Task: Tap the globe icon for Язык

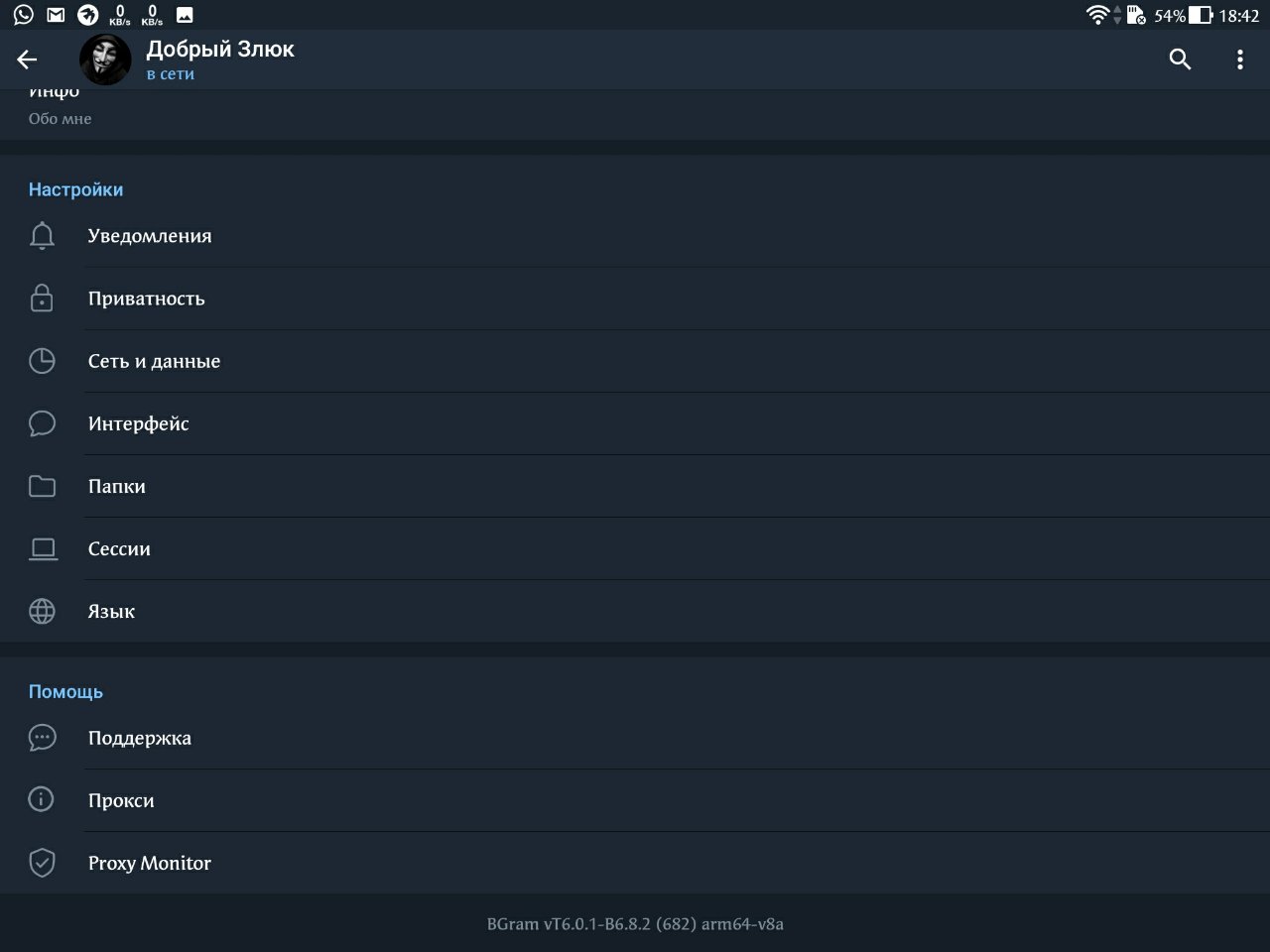Action: [42, 611]
